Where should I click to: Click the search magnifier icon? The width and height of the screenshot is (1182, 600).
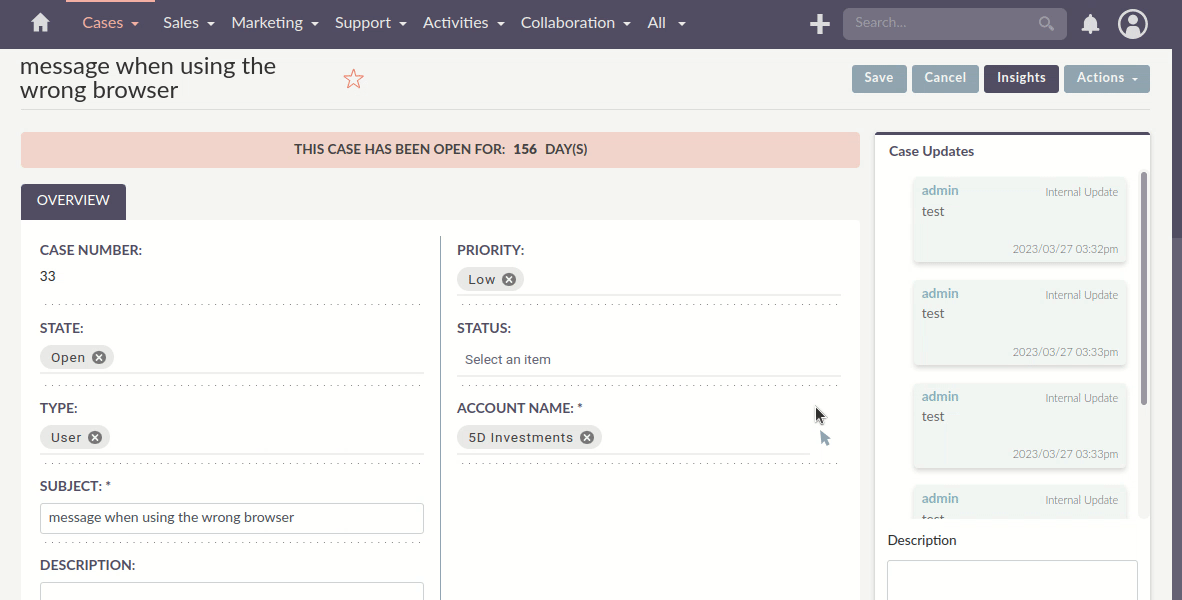pyautogui.click(x=1046, y=23)
